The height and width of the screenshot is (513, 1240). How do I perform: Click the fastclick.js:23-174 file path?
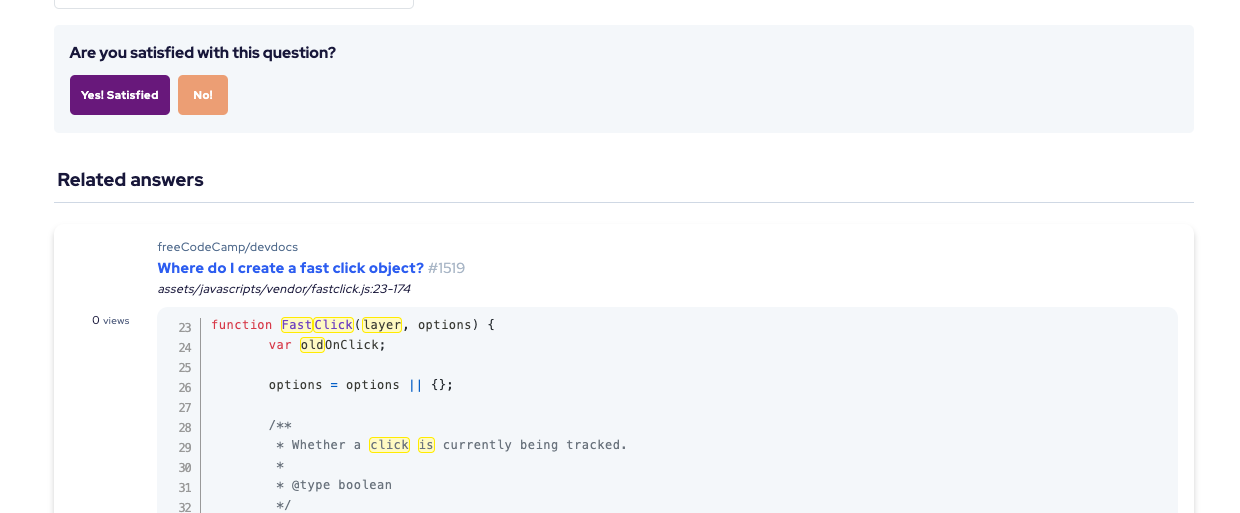tap(284, 289)
